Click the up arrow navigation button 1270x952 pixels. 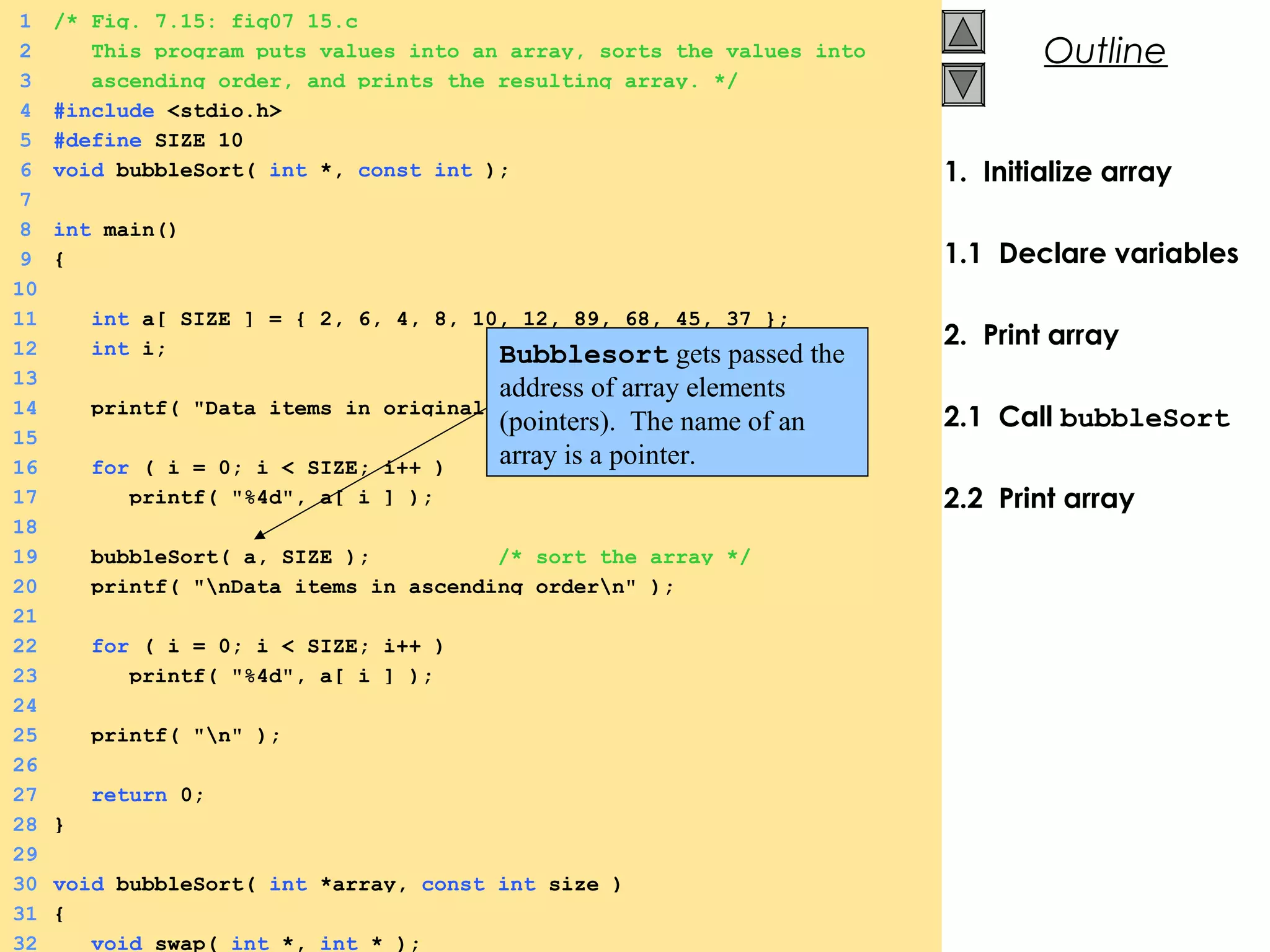tap(963, 32)
